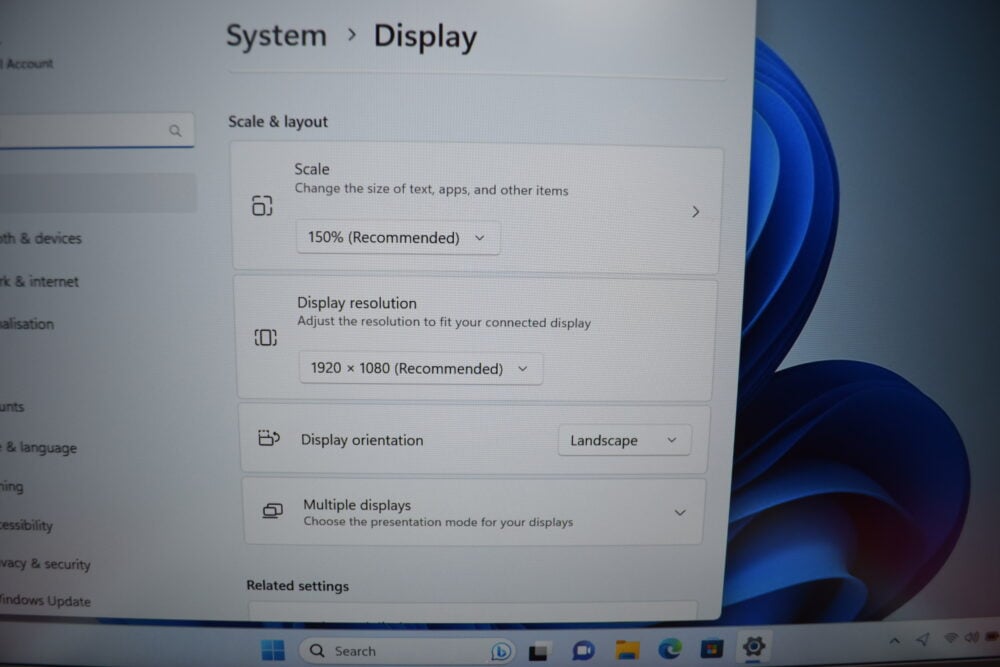This screenshot has width=1000, height=667.
Task: Open the Landscape orientation dropdown
Action: [x=624, y=441]
